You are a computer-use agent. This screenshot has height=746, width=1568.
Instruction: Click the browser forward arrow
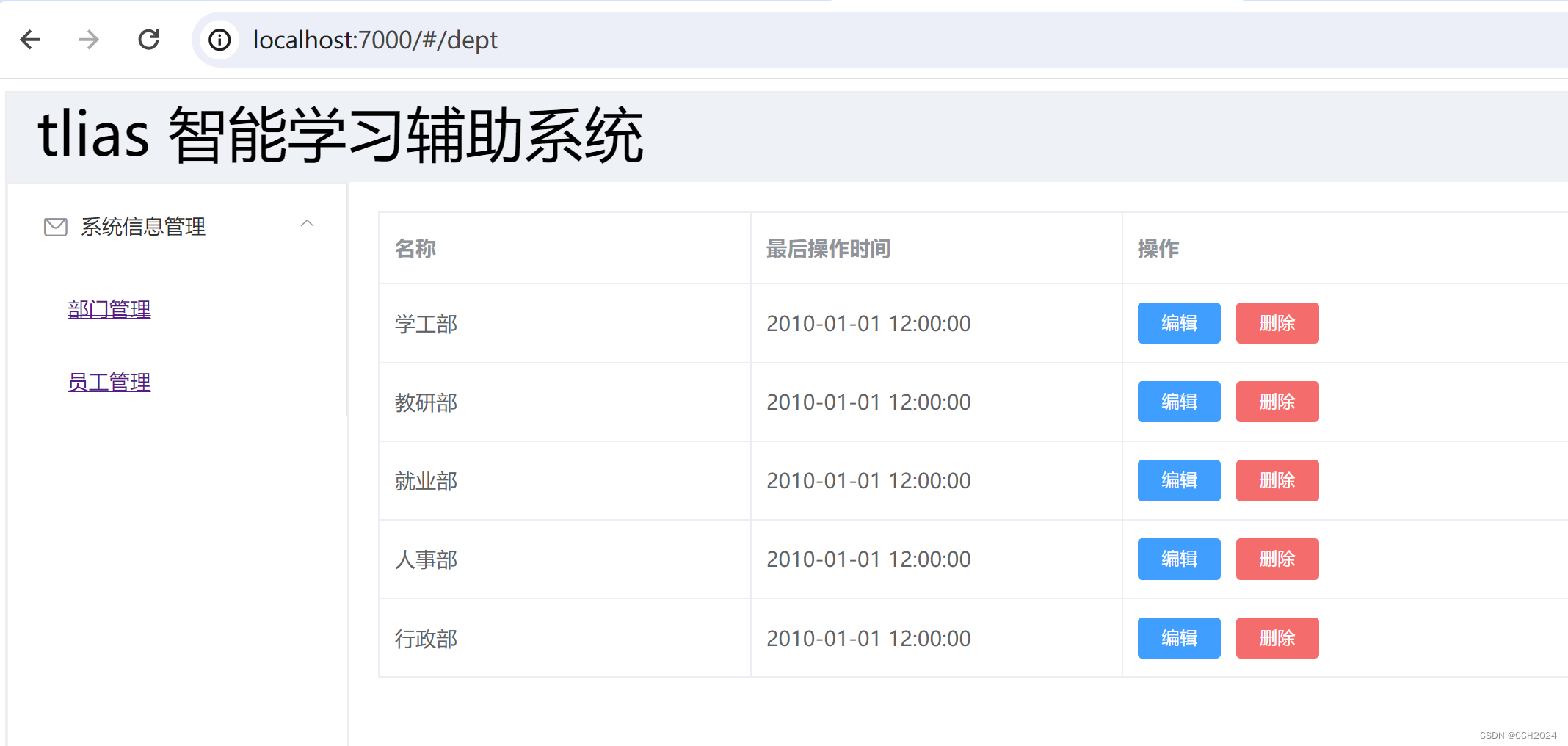coord(89,40)
